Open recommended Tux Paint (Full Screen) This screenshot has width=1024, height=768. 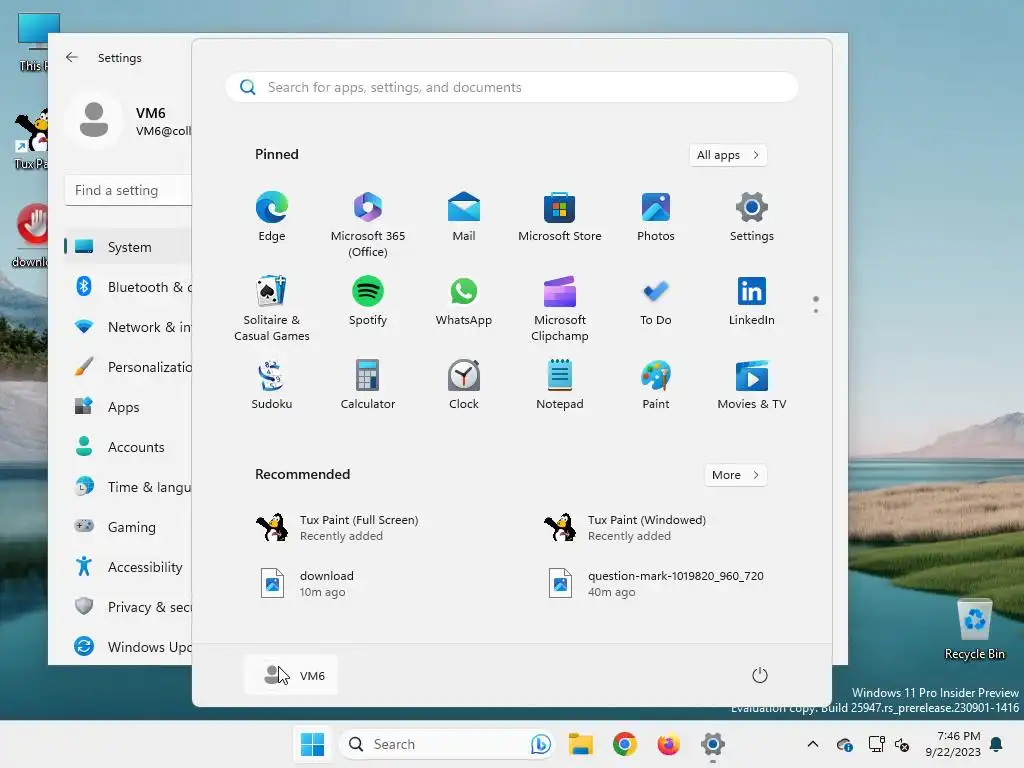tap(338, 527)
